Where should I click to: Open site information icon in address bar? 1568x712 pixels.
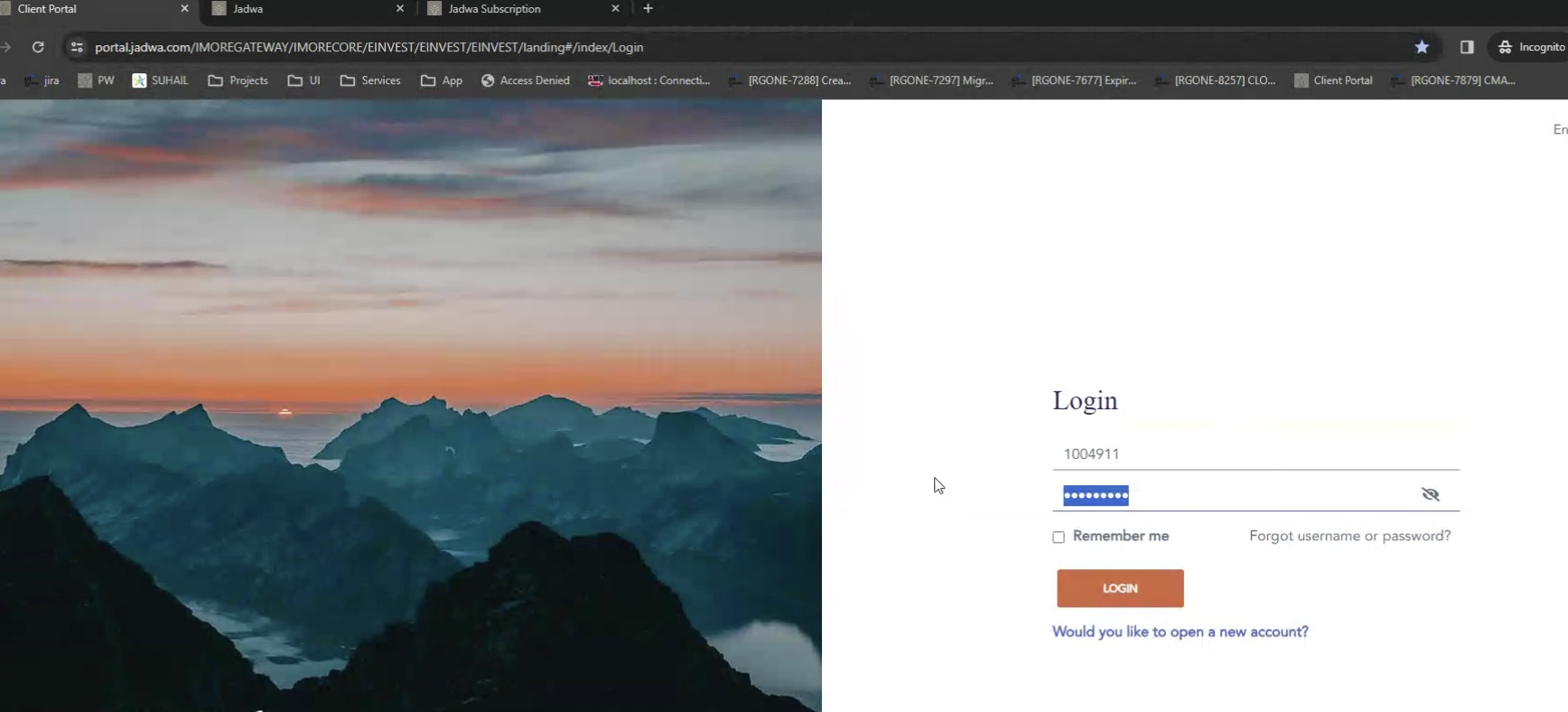click(77, 47)
